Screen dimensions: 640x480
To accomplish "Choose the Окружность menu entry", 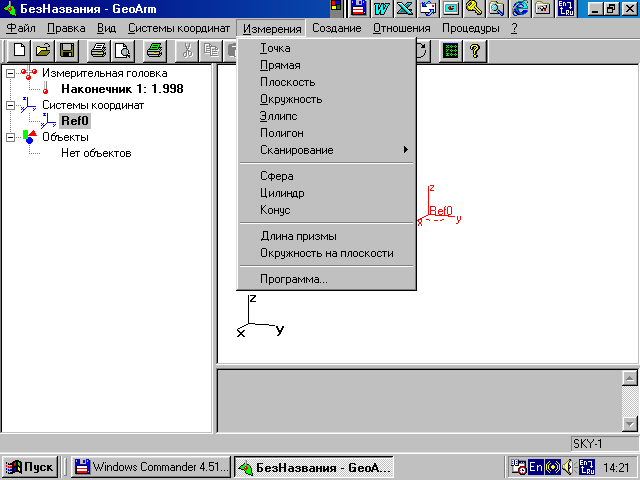I will (x=326, y=99).
